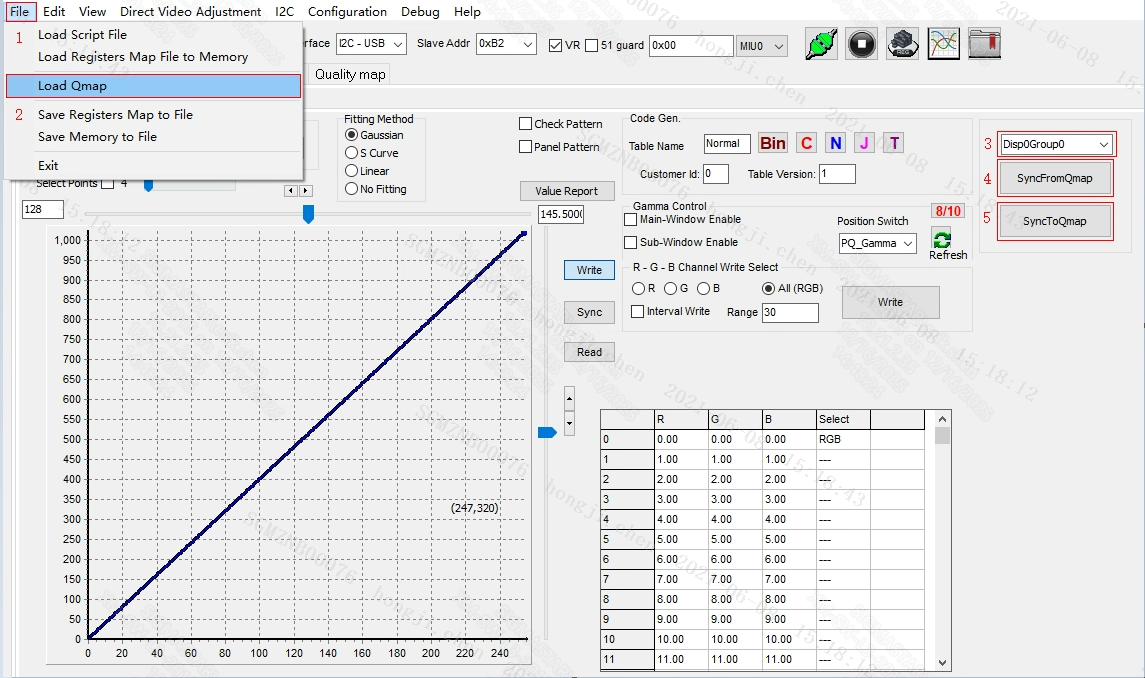1145x678 pixels.
Task: Select the All (RGB) channel option
Action: tap(768, 289)
